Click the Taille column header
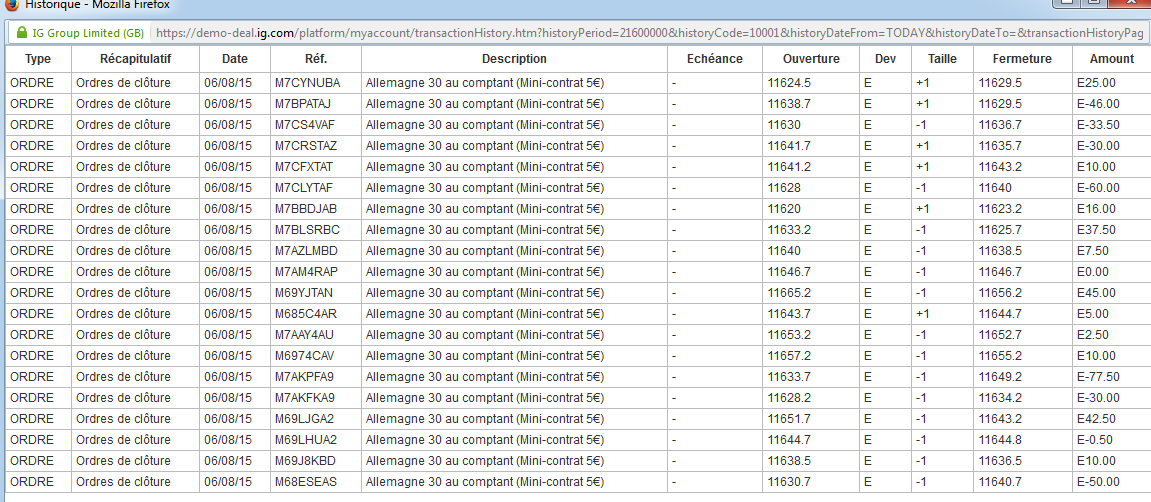This screenshot has height=502, width=1151. pyautogui.click(x=942, y=59)
